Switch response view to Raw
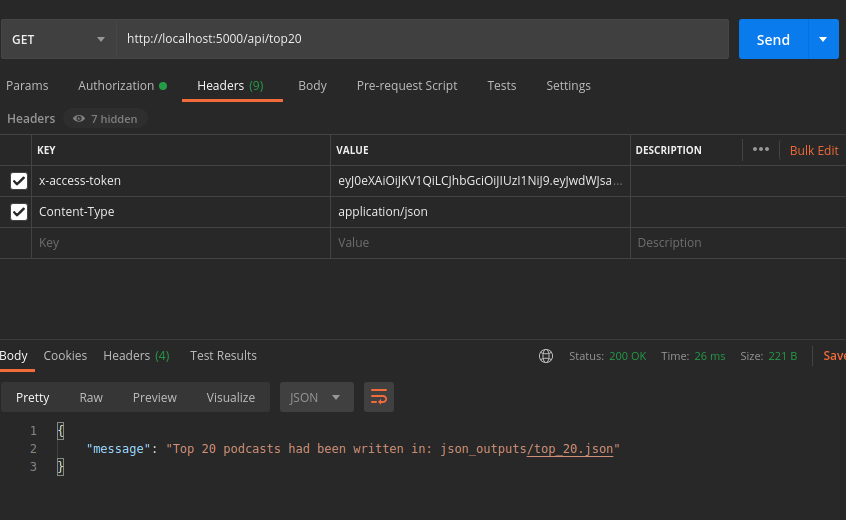 point(91,397)
